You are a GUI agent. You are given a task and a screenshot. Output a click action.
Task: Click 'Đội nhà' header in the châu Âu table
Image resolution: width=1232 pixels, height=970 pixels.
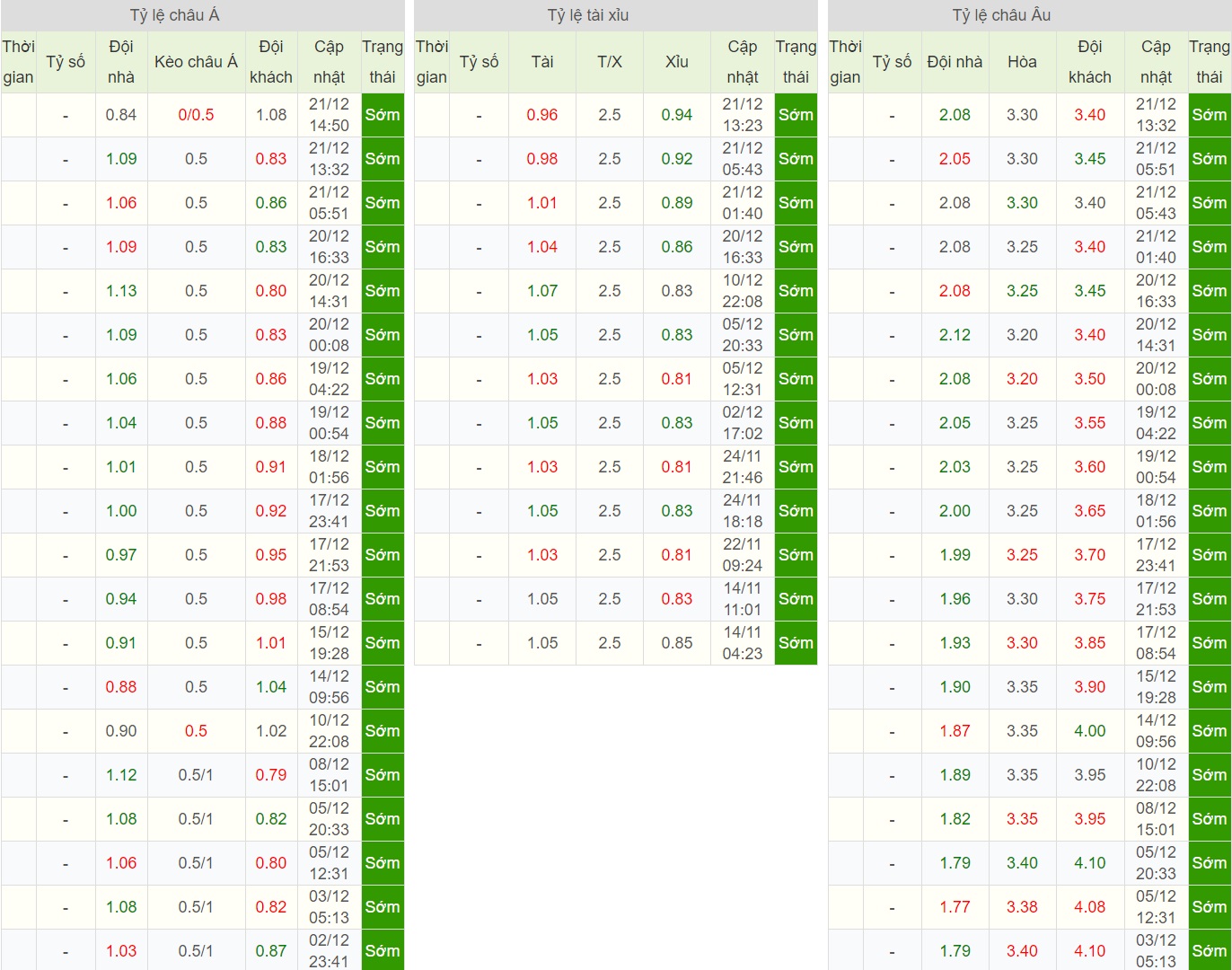pyautogui.click(x=955, y=62)
